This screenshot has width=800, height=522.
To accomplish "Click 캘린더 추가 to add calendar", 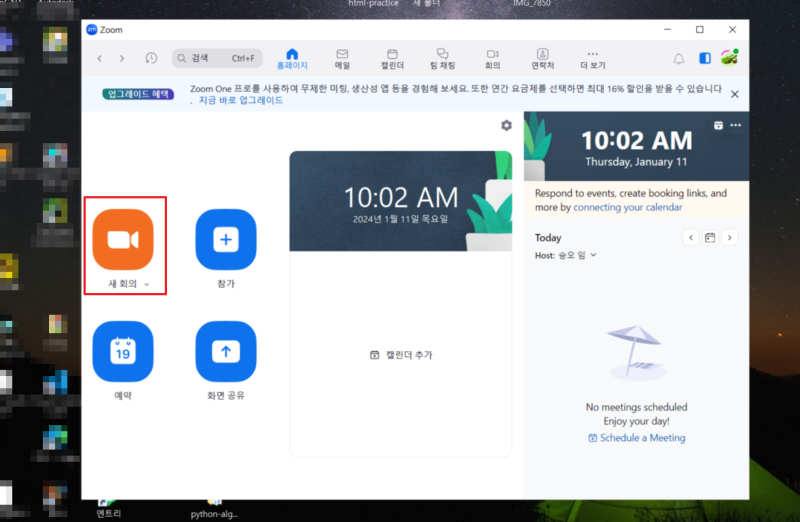I will coord(401,355).
